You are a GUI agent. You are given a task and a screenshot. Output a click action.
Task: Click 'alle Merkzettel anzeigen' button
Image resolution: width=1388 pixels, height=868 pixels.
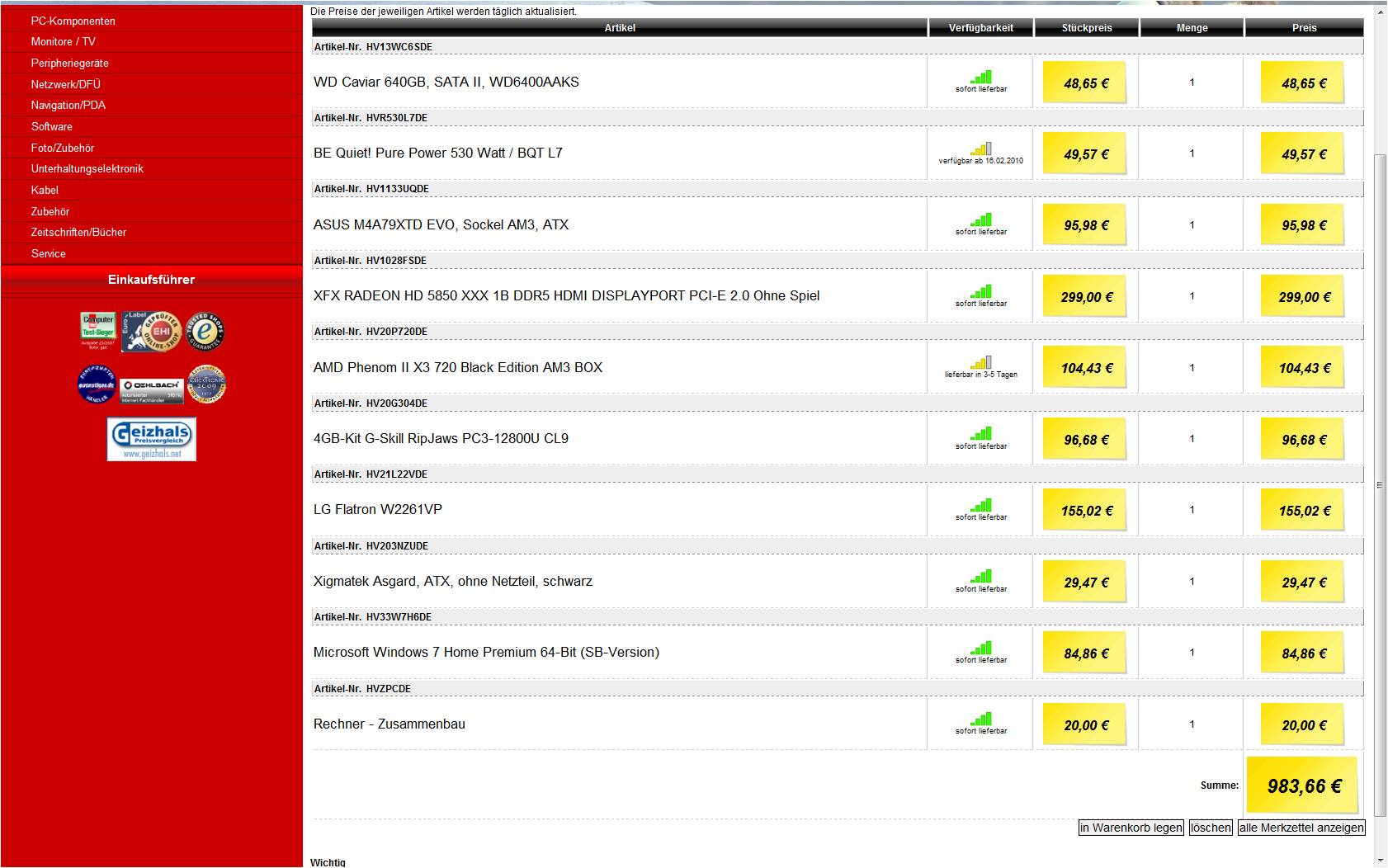1301,828
